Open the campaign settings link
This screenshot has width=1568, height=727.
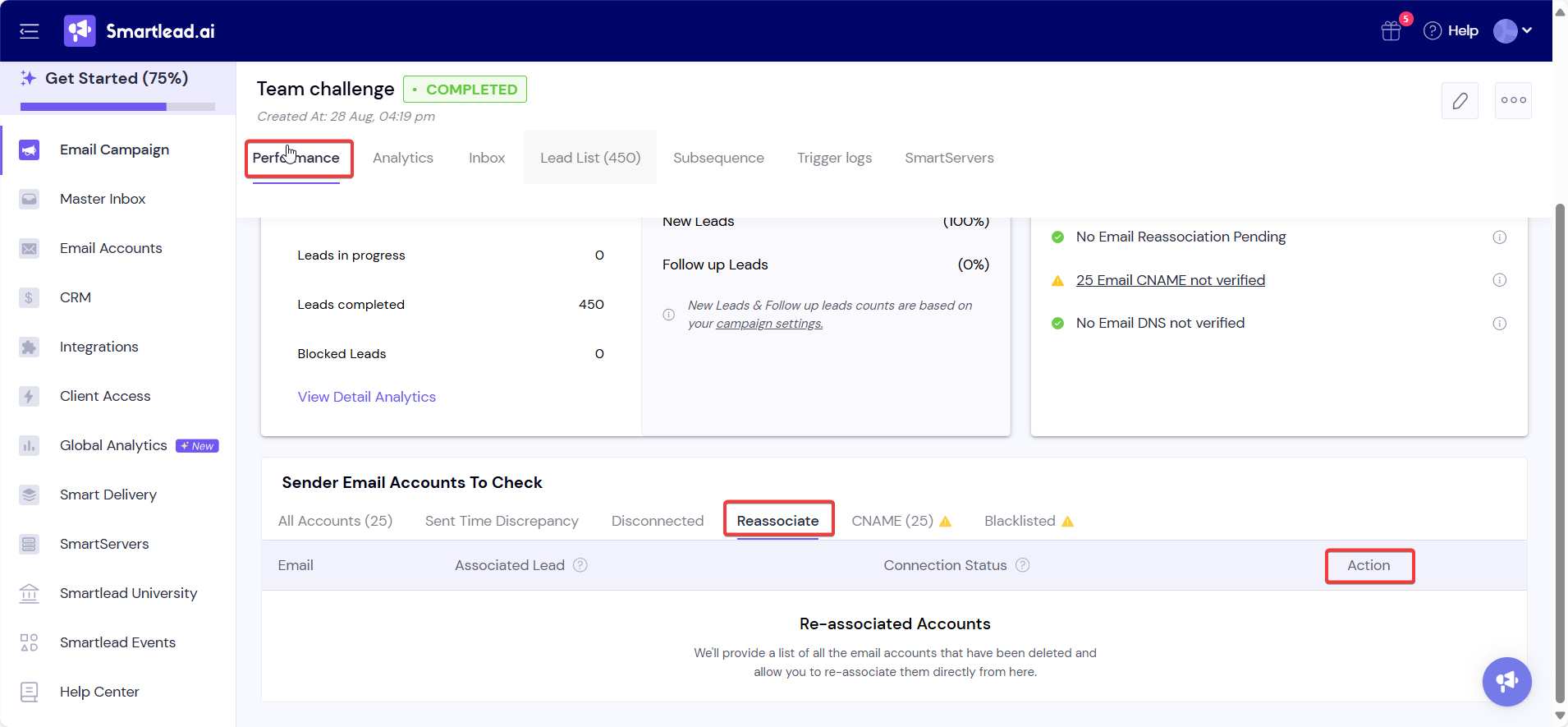coord(769,324)
